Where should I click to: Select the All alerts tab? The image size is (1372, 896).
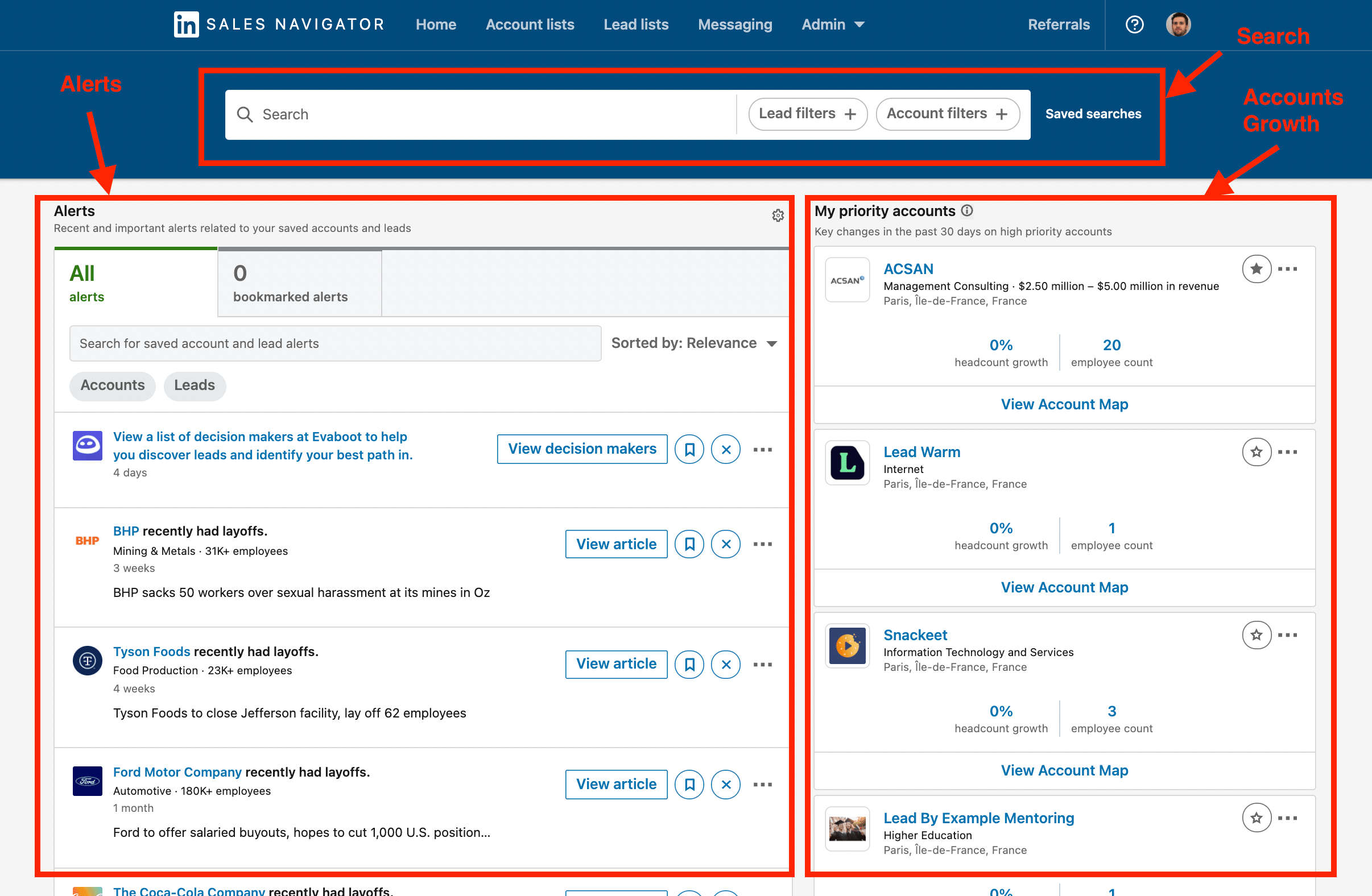(x=135, y=283)
